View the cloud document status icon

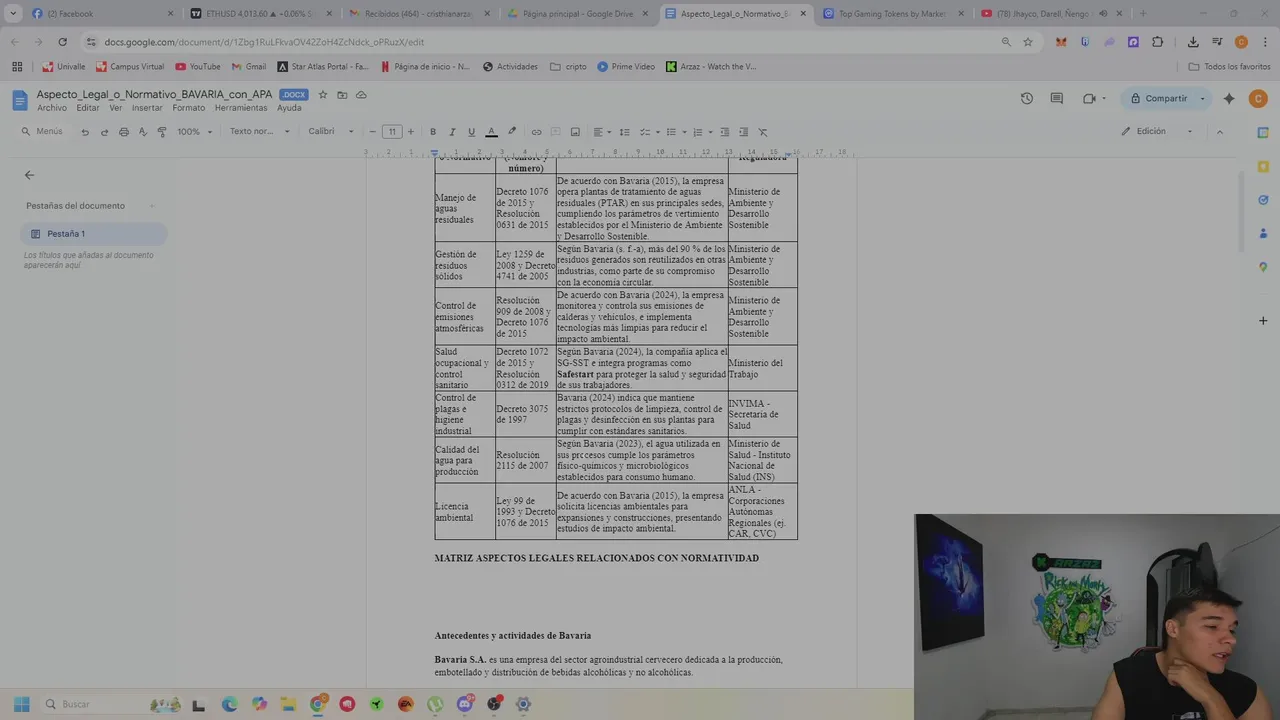point(361,95)
